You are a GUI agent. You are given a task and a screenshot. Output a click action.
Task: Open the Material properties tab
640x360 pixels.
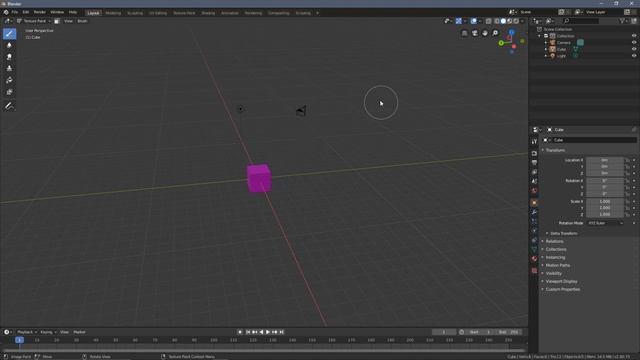[x=534, y=259]
